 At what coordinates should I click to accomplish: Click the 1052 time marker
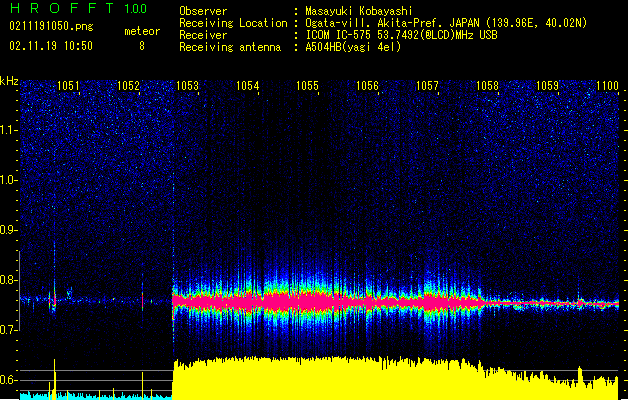[128, 85]
